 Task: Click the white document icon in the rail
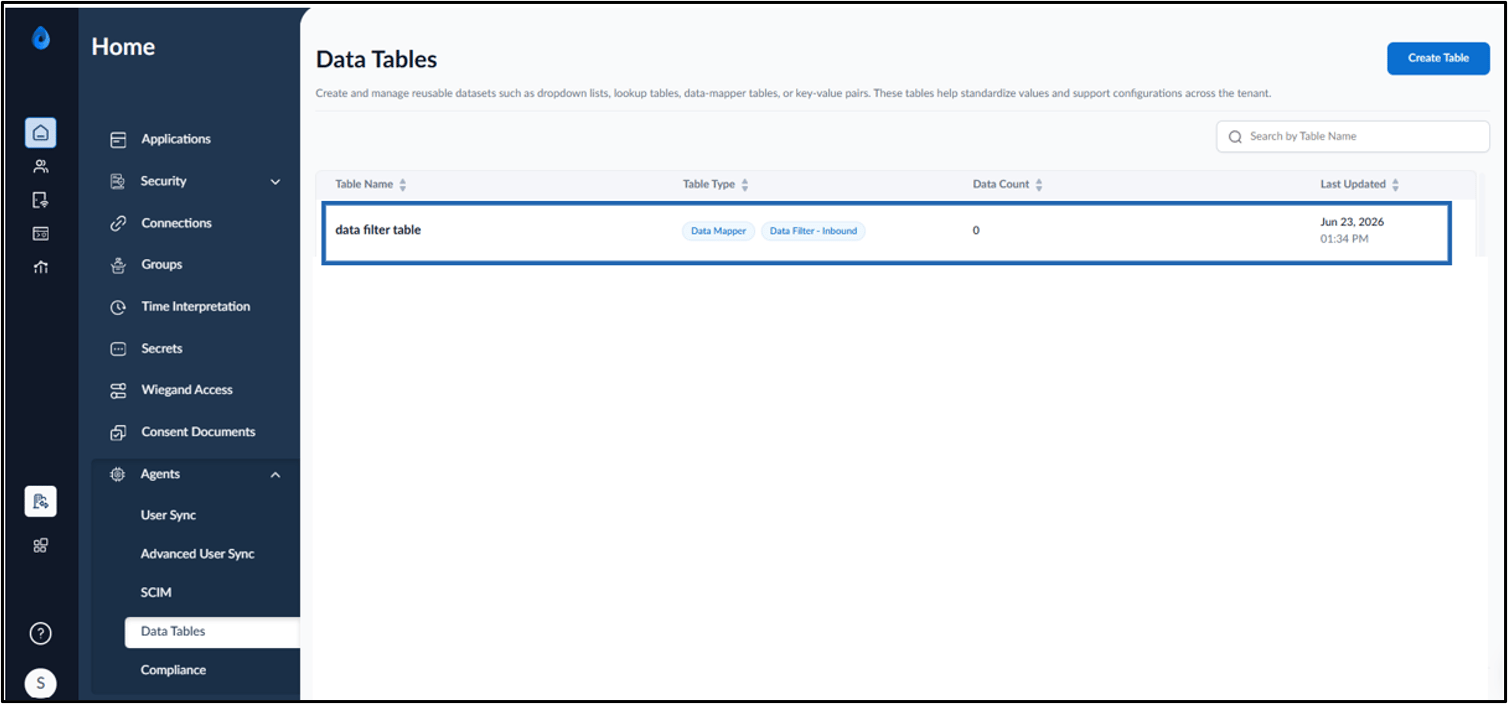(x=41, y=501)
